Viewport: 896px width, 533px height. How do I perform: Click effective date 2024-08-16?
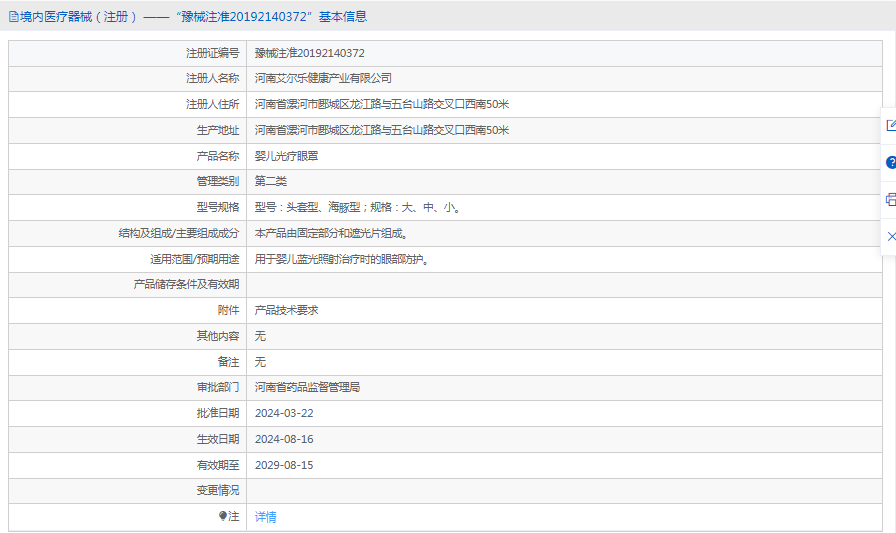tap(284, 439)
